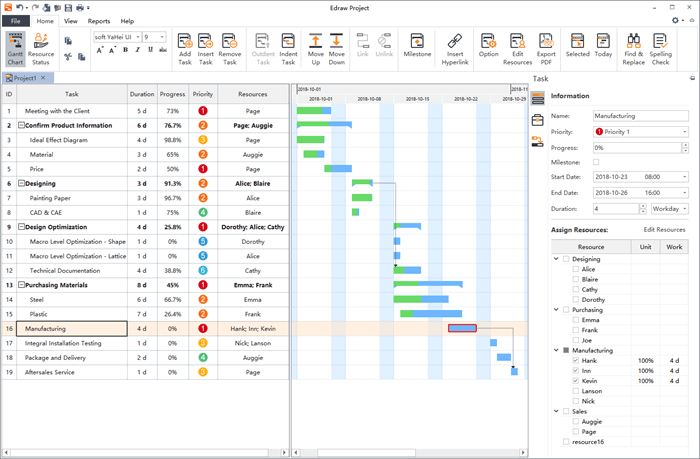
Task: Uncheck the Inn resource
Action: pos(575,371)
